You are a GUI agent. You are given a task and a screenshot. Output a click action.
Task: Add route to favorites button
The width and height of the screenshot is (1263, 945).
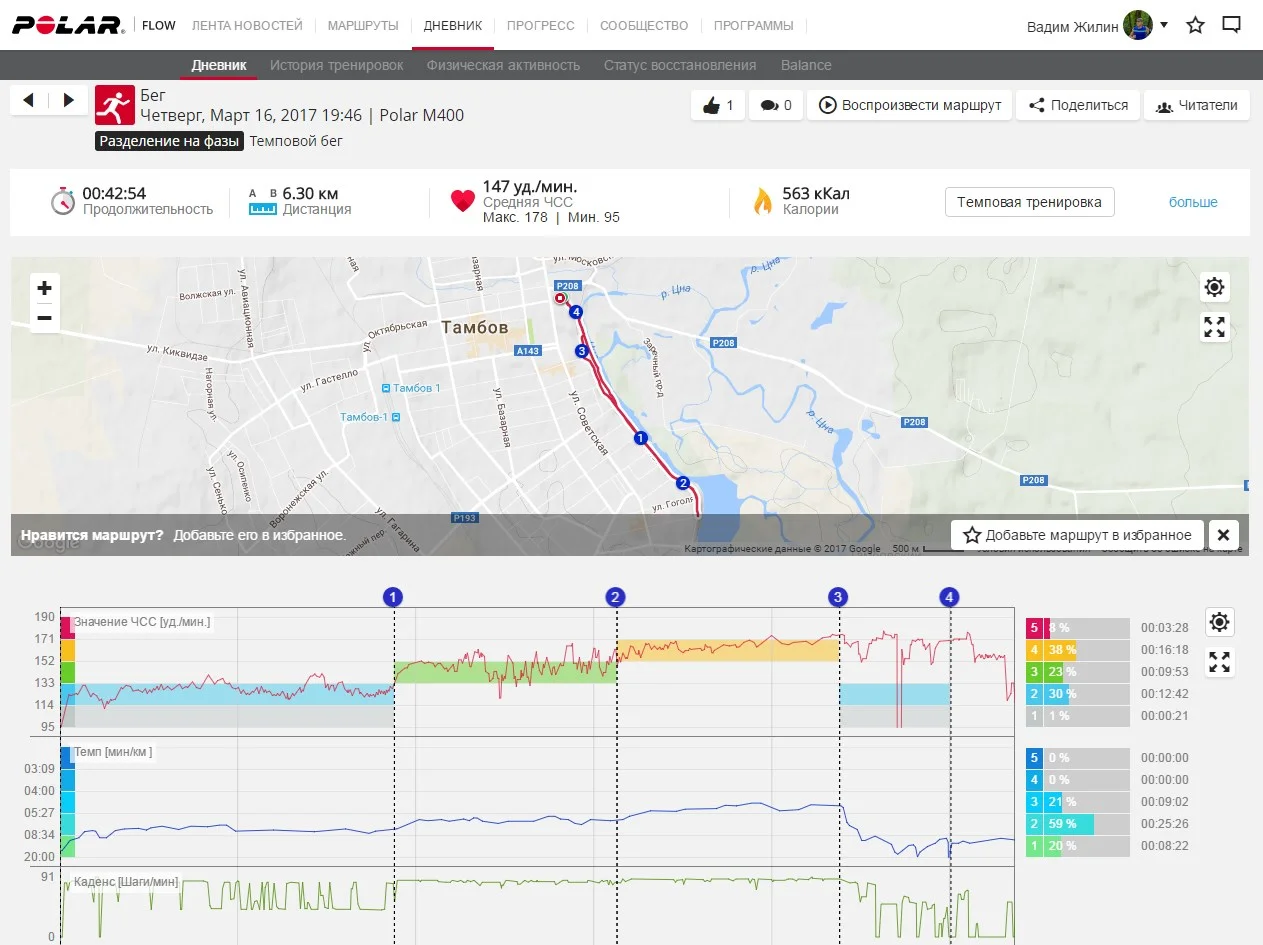tap(1077, 535)
